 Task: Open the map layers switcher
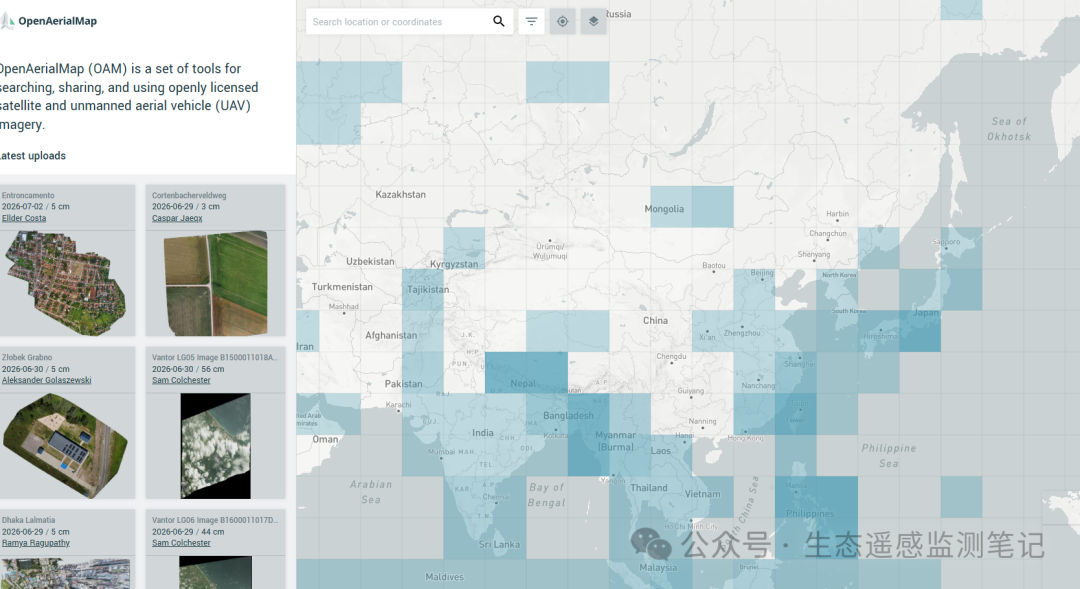click(x=594, y=21)
